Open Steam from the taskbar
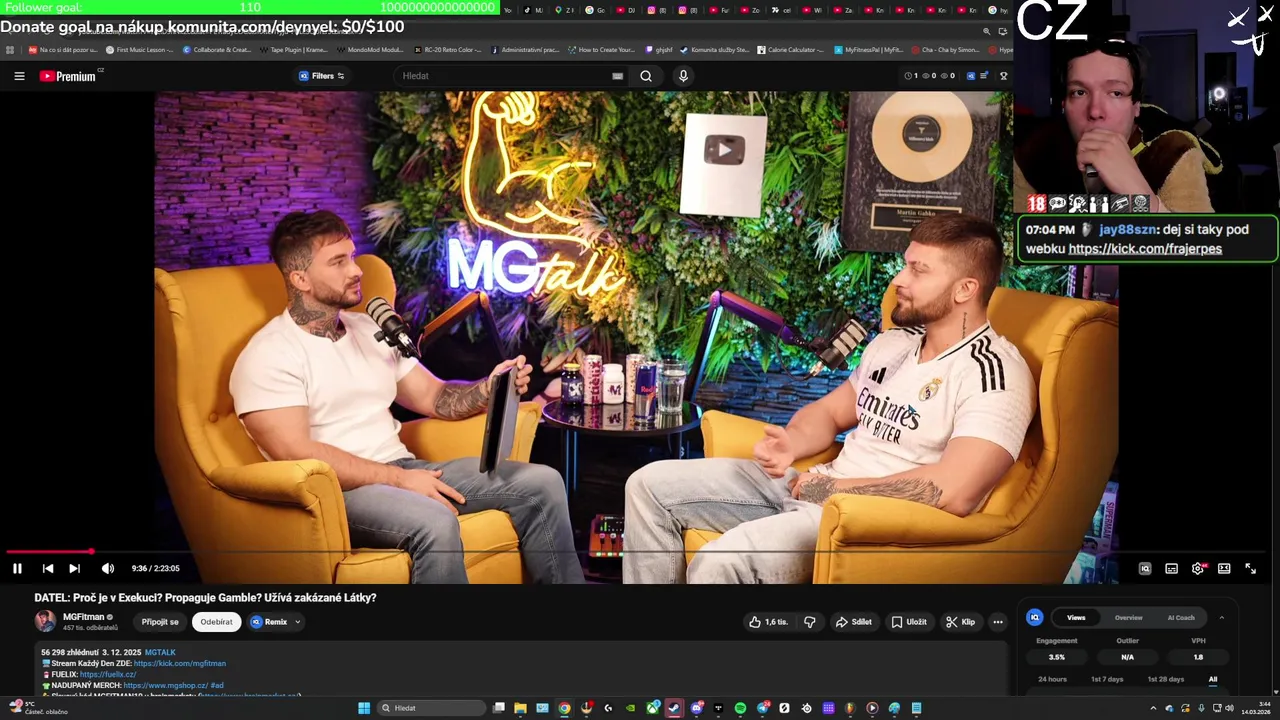1280x720 pixels. [674, 708]
